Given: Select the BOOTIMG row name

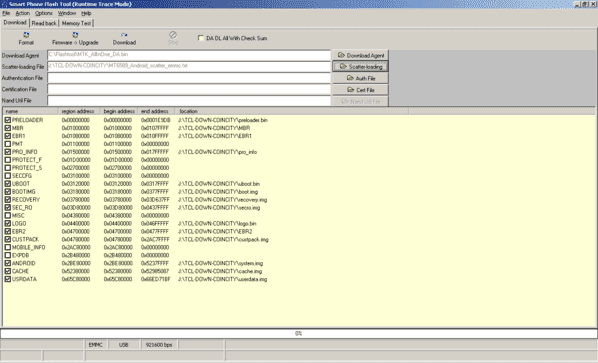Looking at the screenshot, I should (24, 191).
